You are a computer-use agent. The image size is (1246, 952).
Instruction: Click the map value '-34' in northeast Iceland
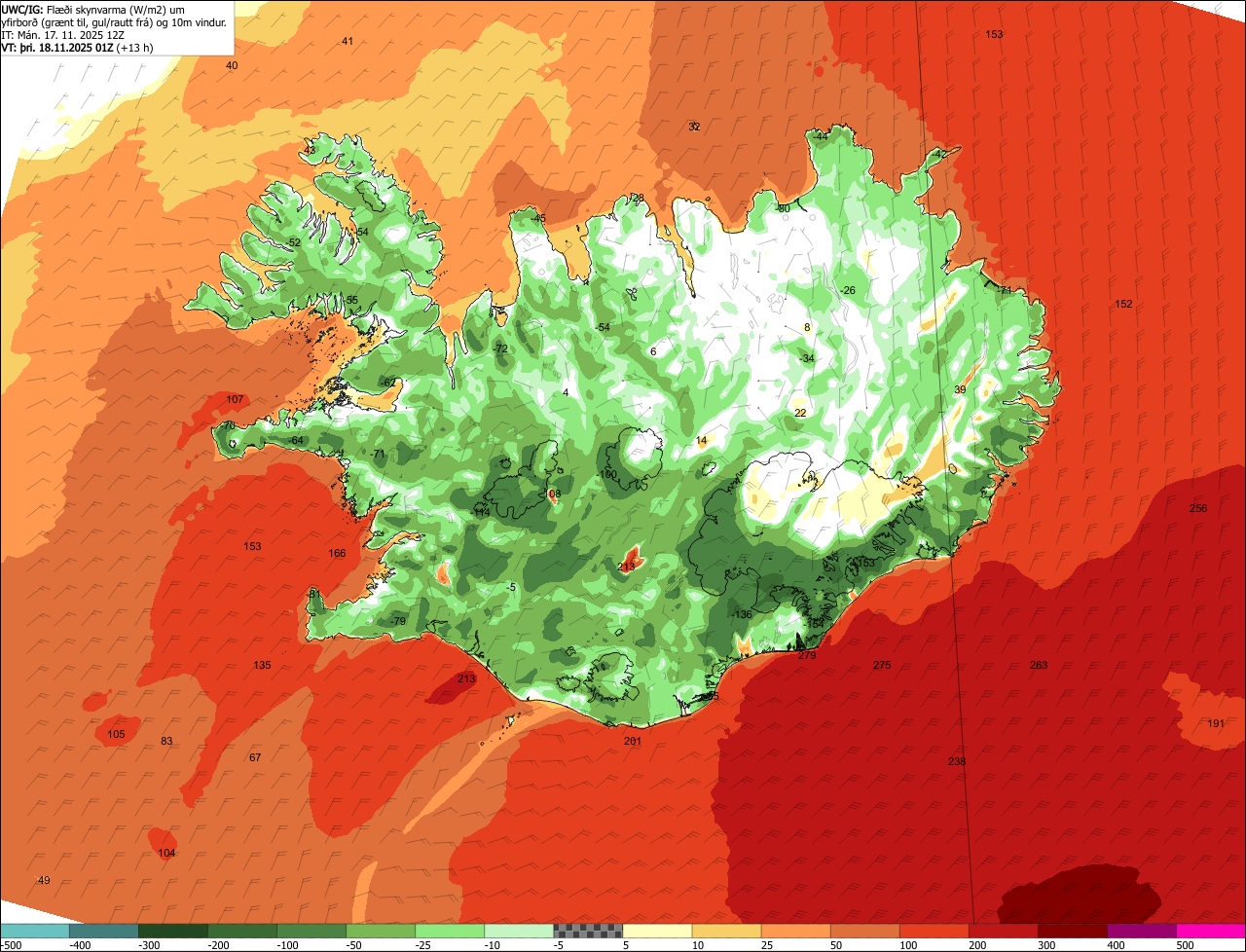806,358
